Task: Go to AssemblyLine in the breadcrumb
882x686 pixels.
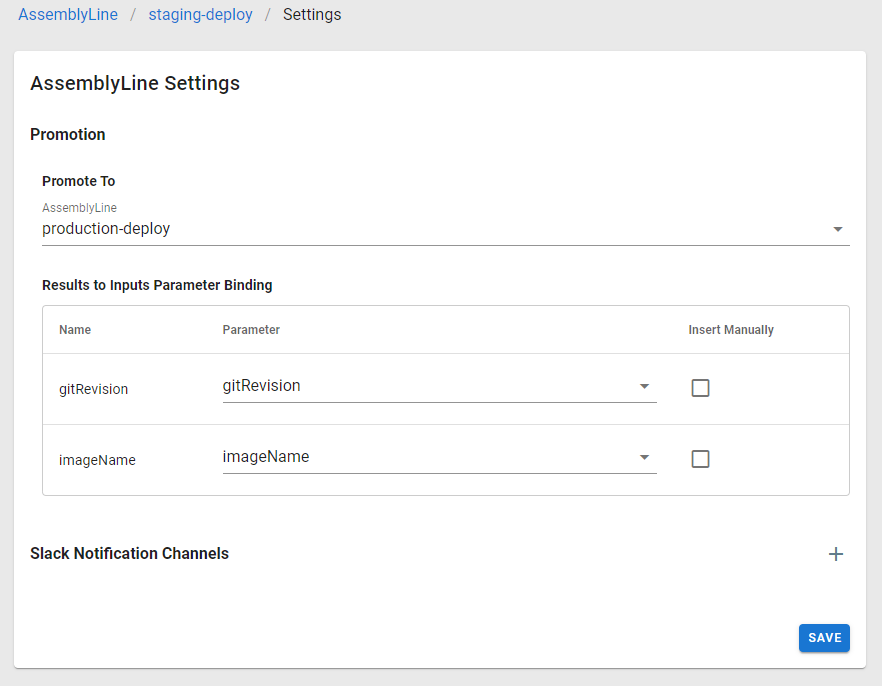Action: click(x=68, y=15)
